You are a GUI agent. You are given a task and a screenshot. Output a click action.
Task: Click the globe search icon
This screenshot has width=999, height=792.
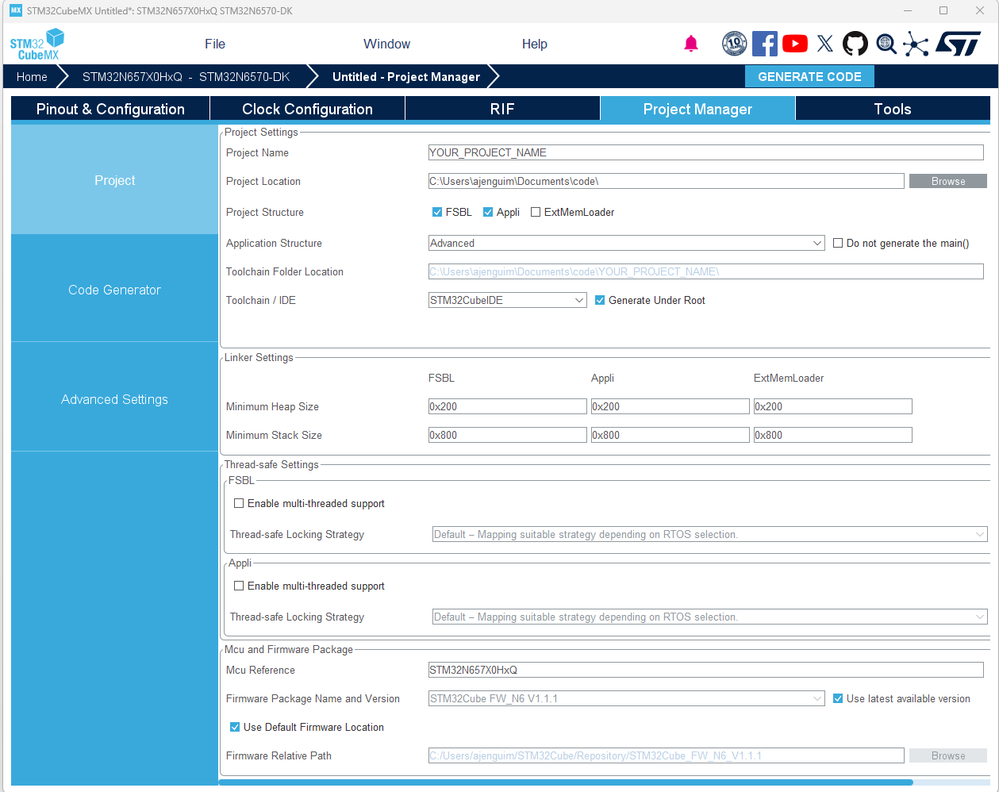[x=886, y=43]
